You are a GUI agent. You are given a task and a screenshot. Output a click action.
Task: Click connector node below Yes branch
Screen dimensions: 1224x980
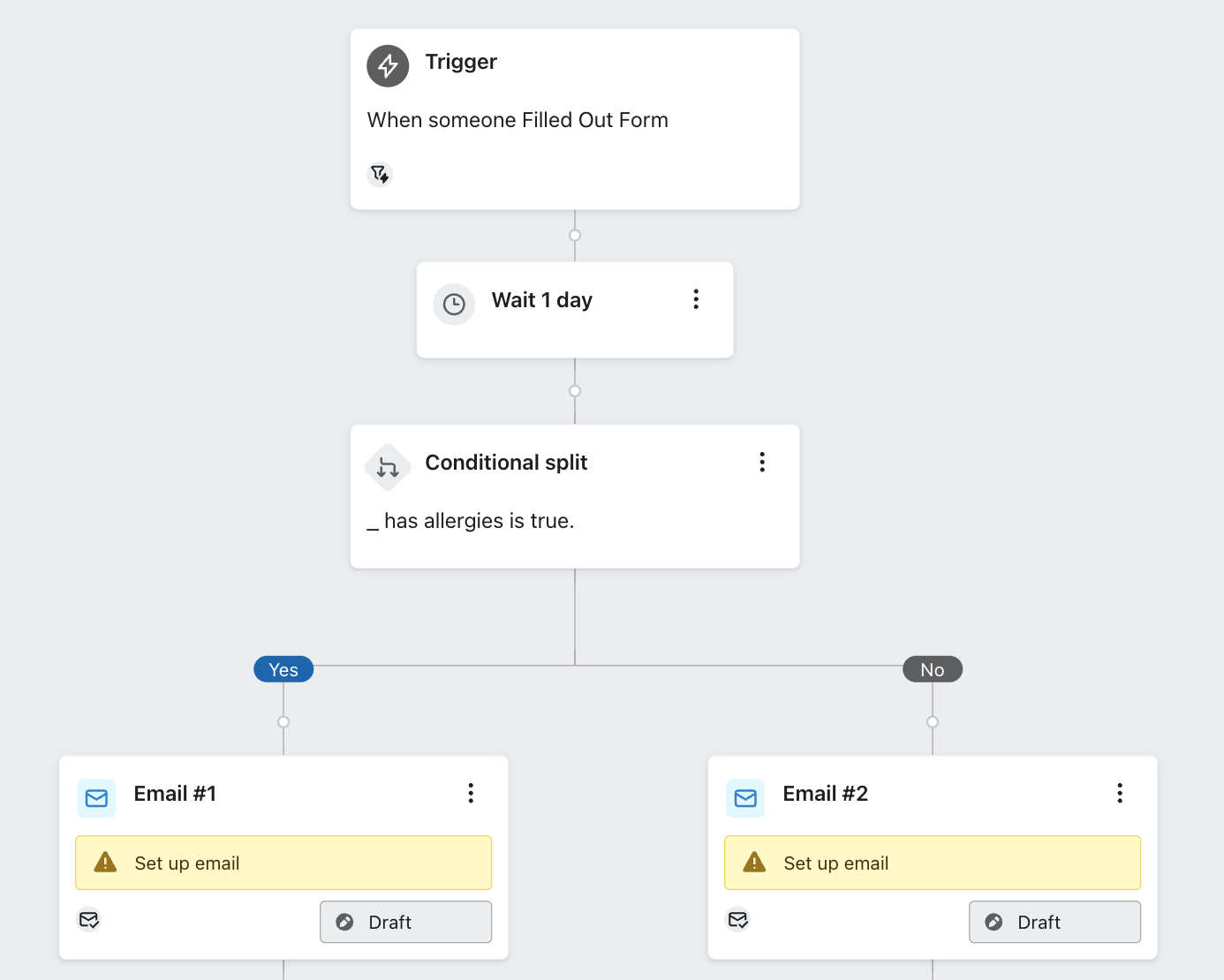[x=283, y=722]
